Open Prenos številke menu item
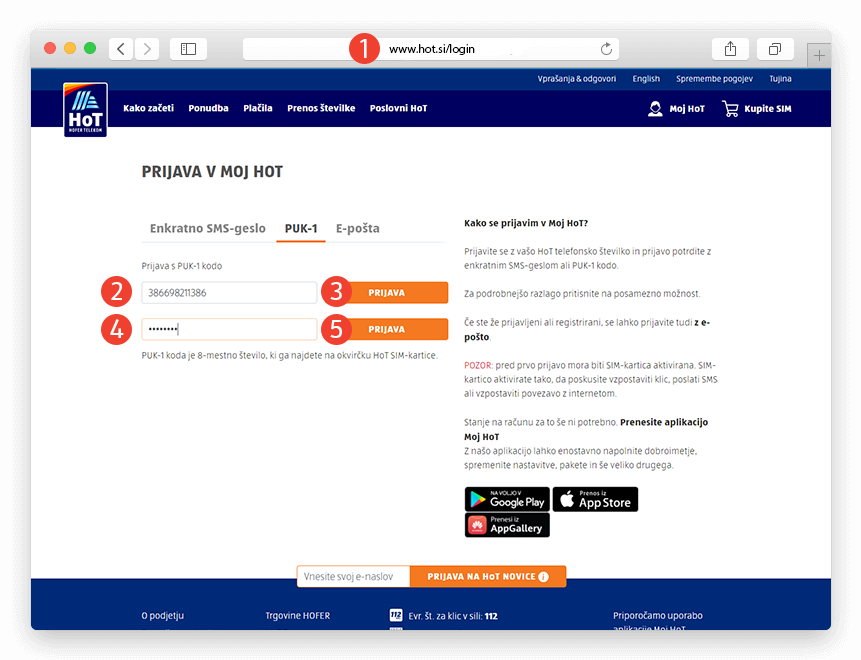The height and width of the screenshot is (660, 861). (x=321, y=108)
